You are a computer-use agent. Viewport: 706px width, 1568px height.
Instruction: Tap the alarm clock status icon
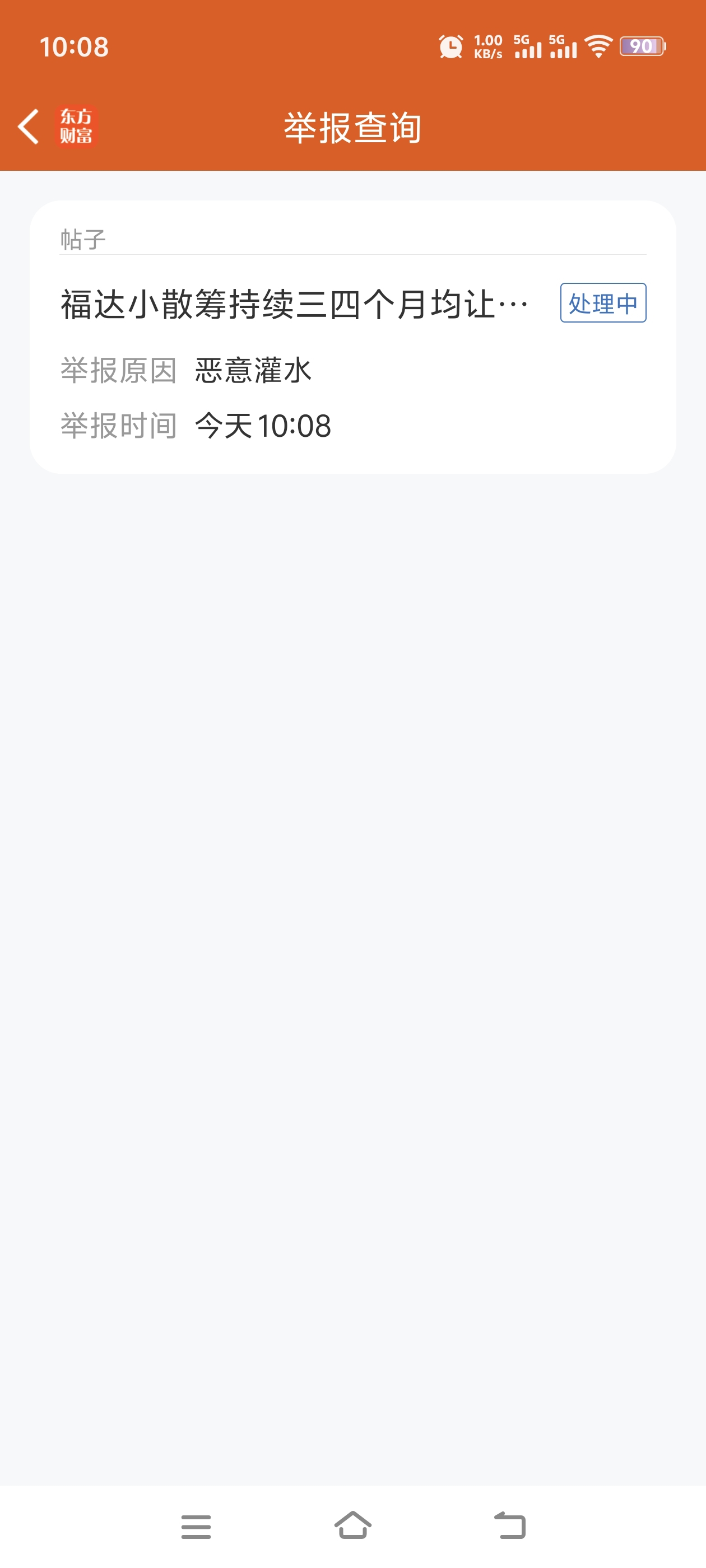point(450,47)
